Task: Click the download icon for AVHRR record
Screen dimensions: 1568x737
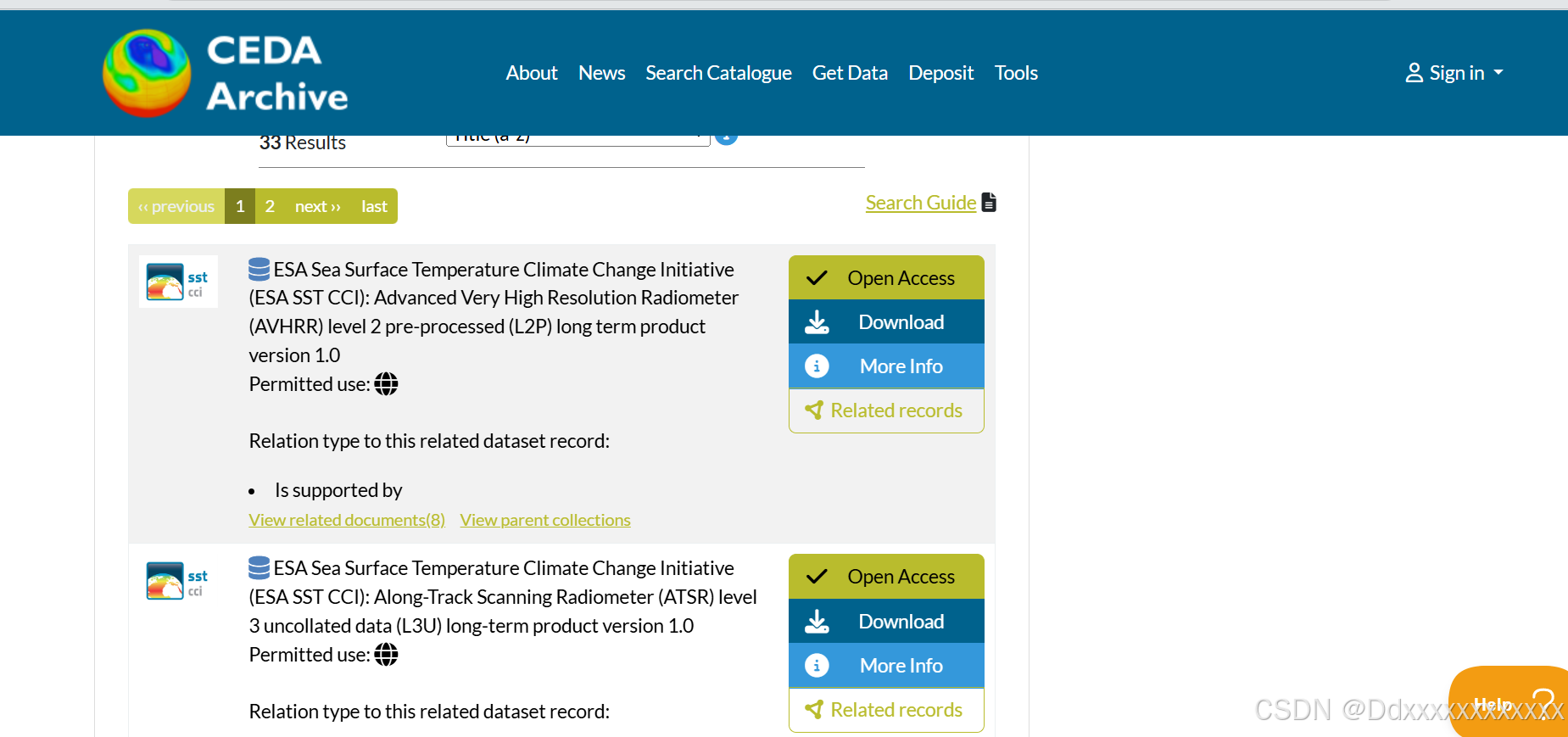Action: click(817, 322)
